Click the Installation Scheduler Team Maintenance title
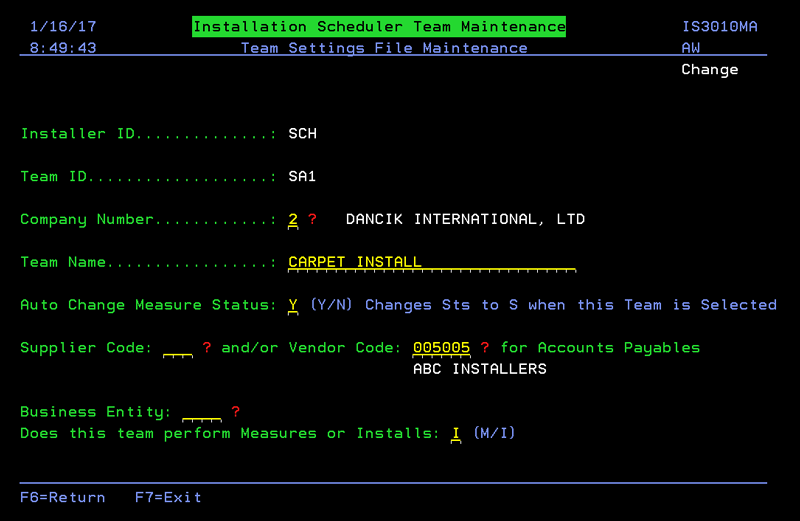 [x=379, y=27]
